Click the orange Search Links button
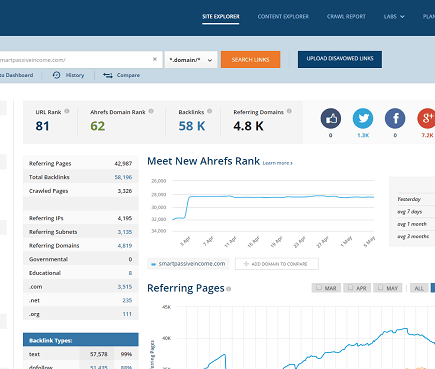This screenshot has height=369, width=435. [x=250, y=59]
